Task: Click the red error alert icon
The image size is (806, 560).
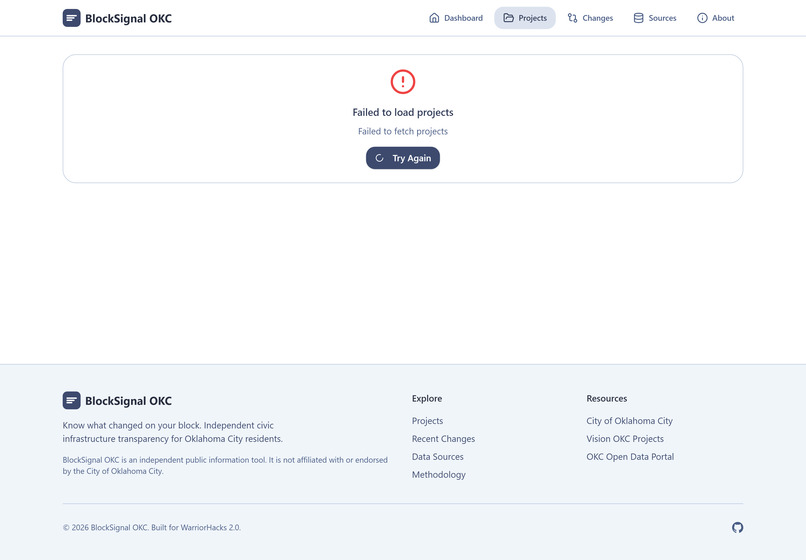Action: click(403, 82)
